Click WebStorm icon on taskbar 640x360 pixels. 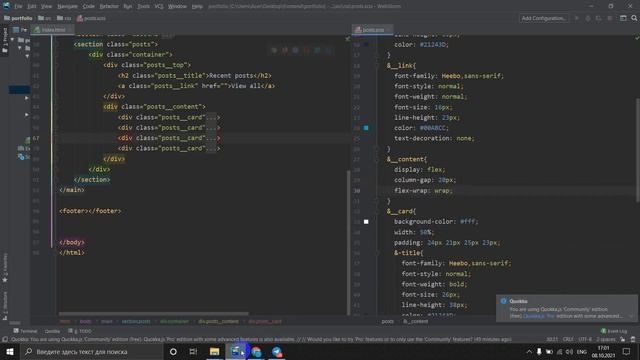[235, 351]
